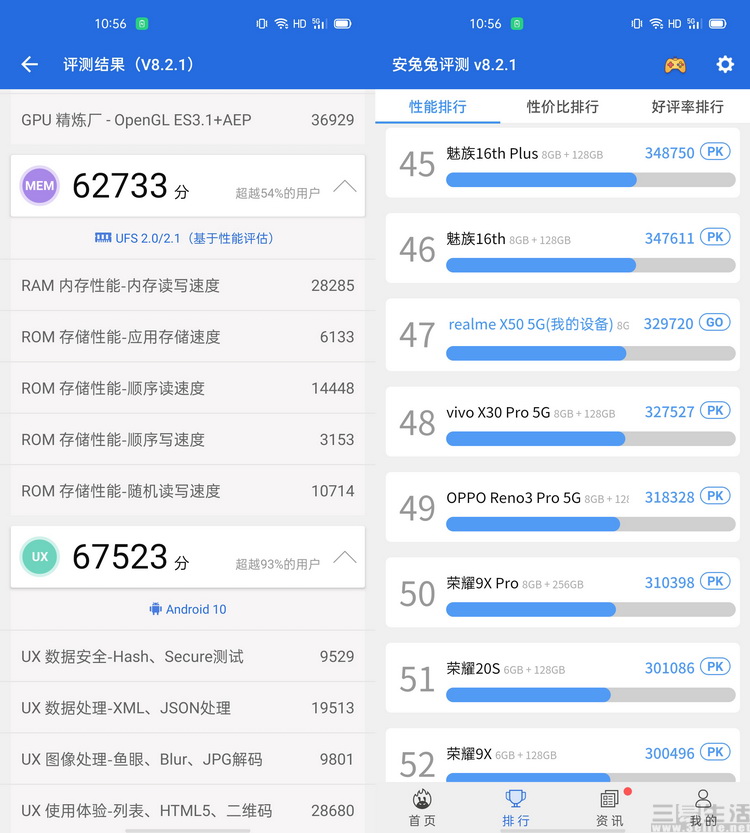Open the 排行 ranking trophy icon
Image resolution: width=750 pixels, height=833 pixels.
pyautogui.click(x=515, y=798)
